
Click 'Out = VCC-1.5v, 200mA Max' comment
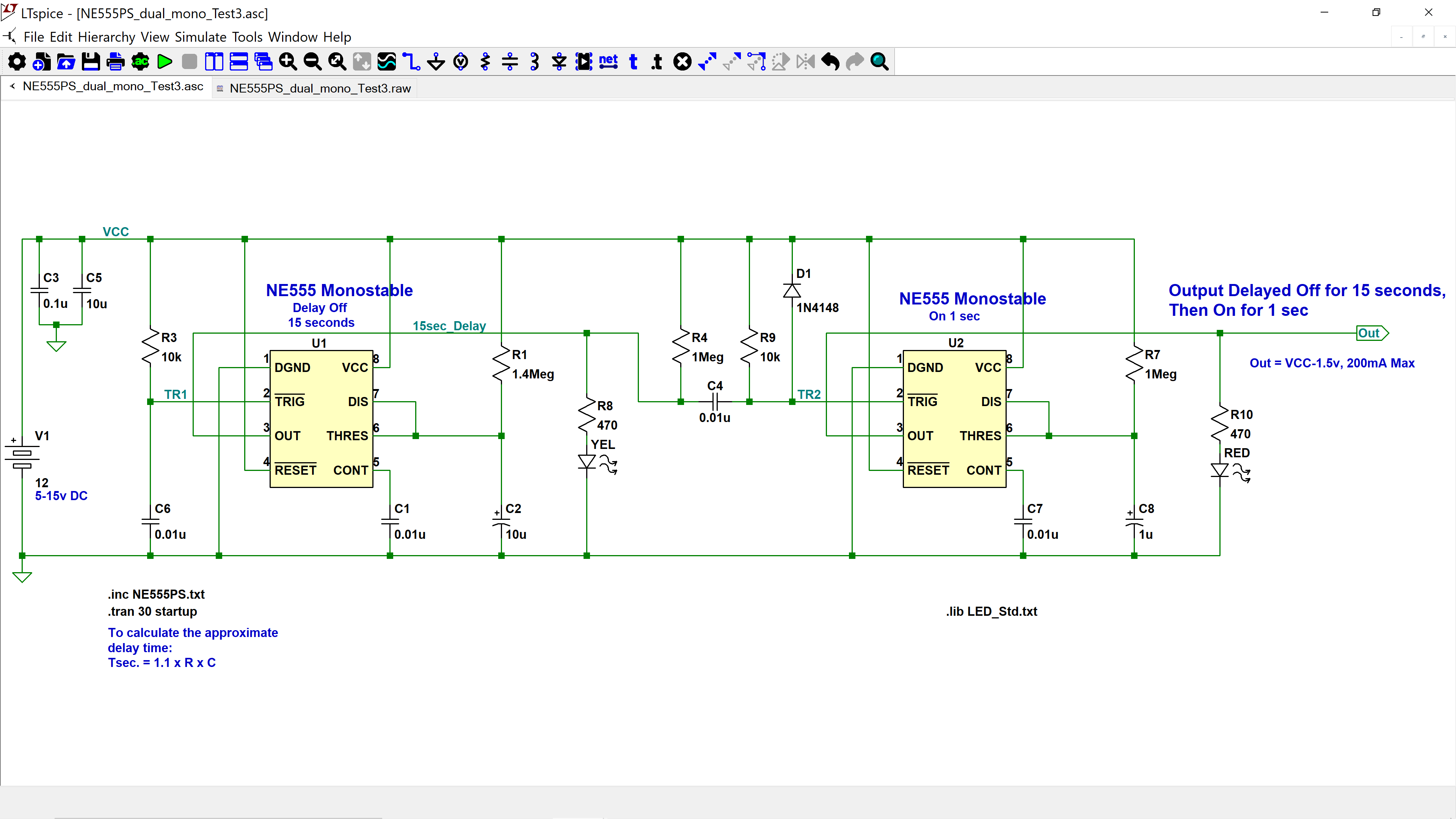[1332, 364]
